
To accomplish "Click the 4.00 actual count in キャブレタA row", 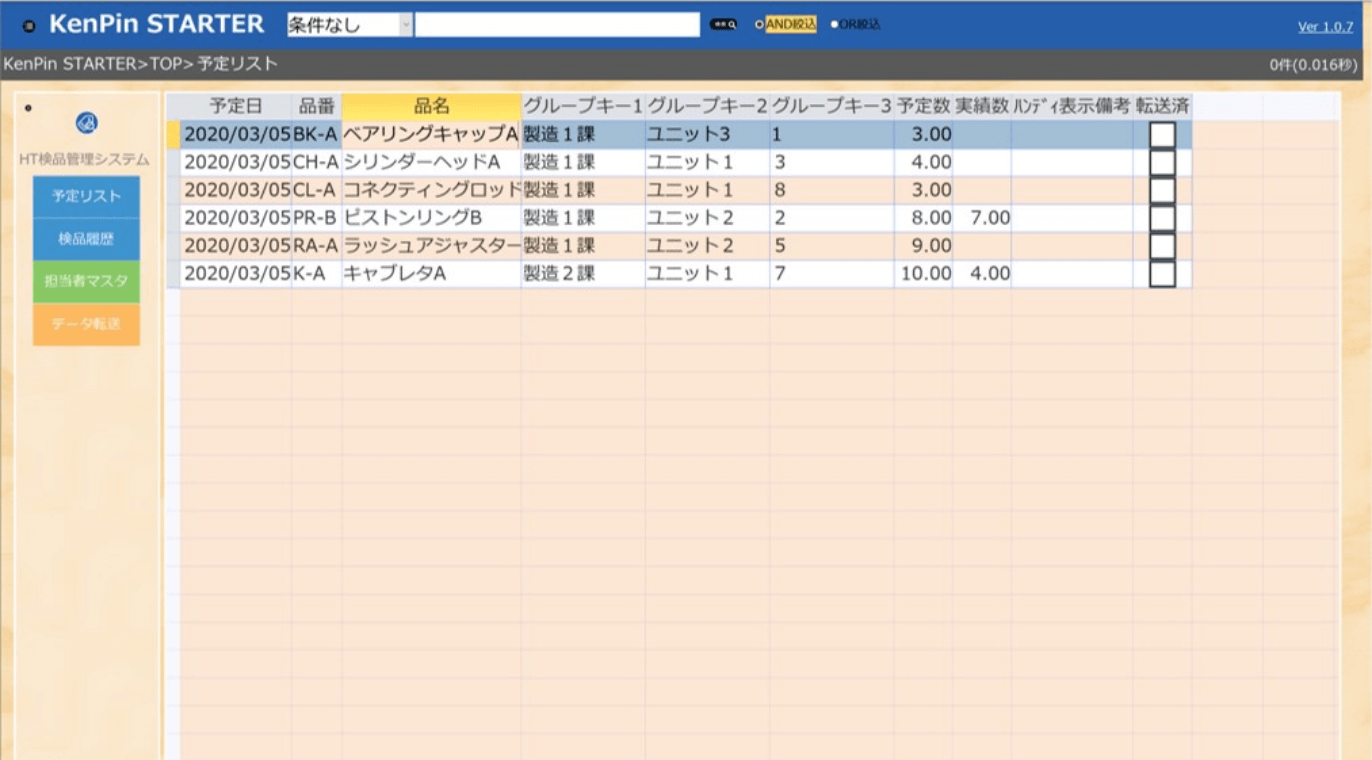I will pos(982,274).
